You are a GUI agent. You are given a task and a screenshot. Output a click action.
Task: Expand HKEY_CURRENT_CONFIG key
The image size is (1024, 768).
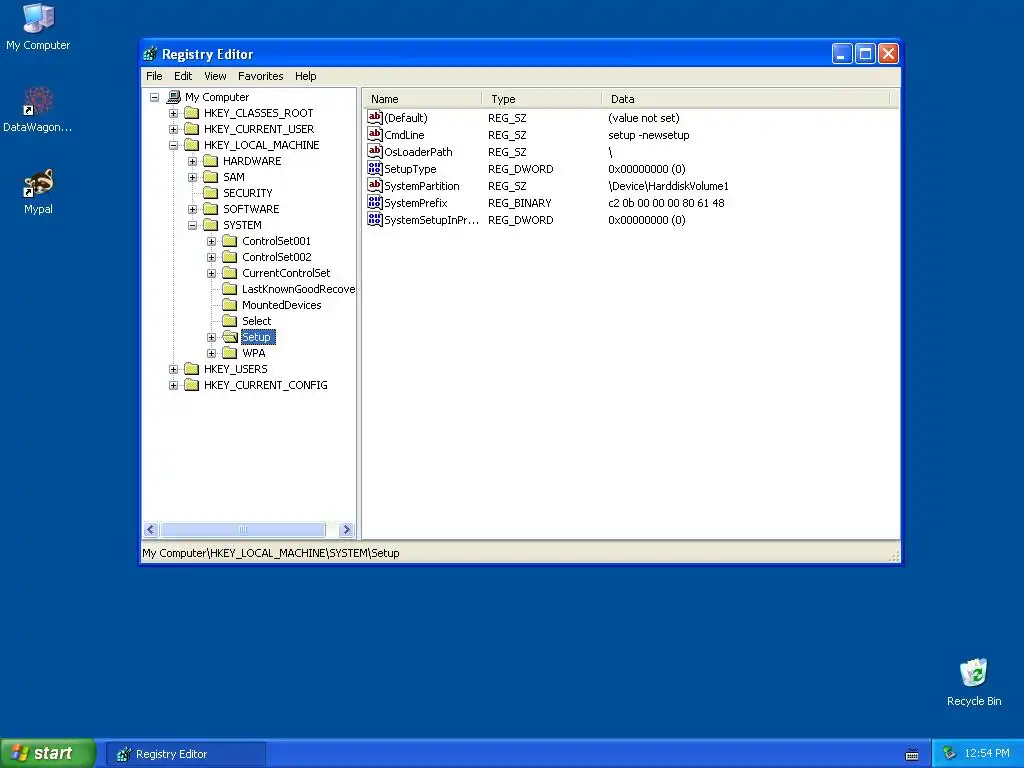pyautogui.click(x=174, y=385)
